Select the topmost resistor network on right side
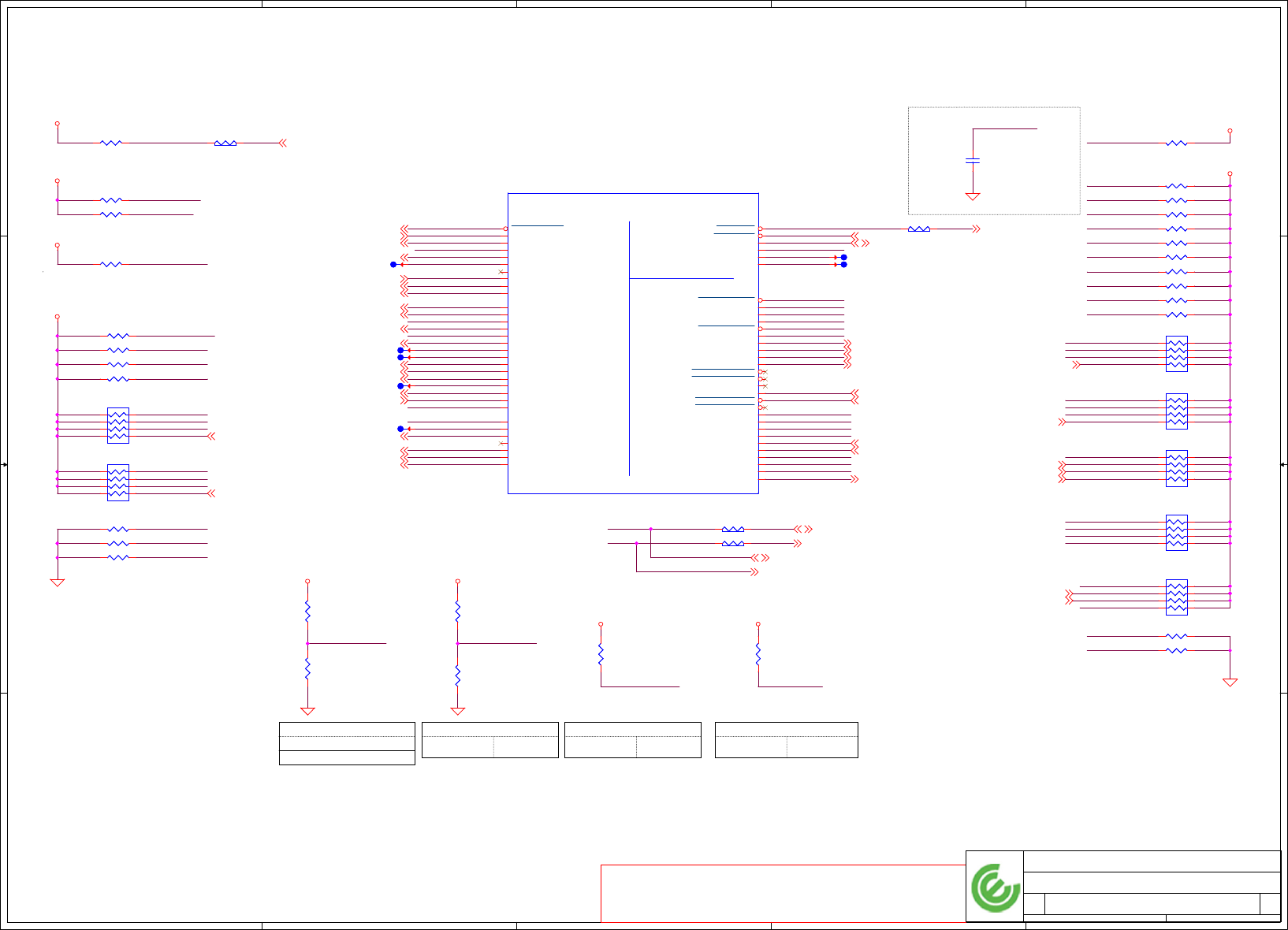The width and height of the screenshot is (1288, 930). point(1176,354)
